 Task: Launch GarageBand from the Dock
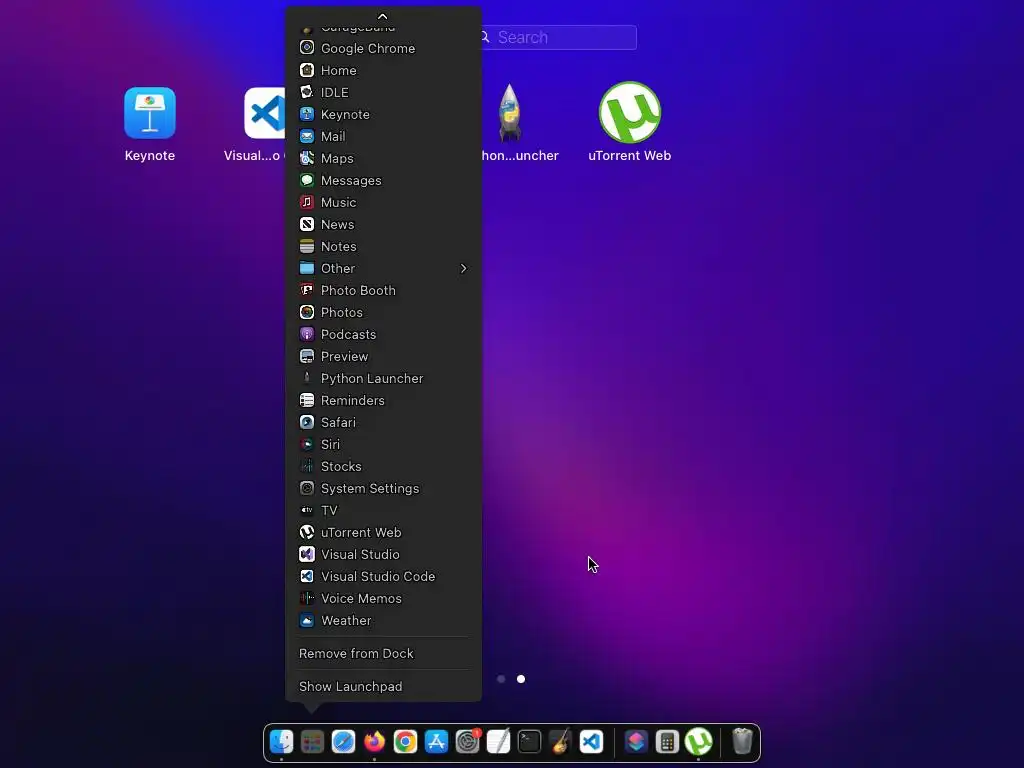click(x=560, y=742)
